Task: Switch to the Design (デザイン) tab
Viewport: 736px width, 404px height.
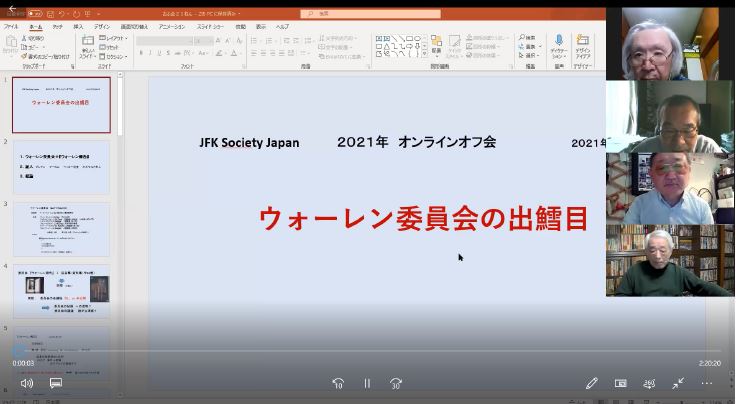Action: coord(101,27)
